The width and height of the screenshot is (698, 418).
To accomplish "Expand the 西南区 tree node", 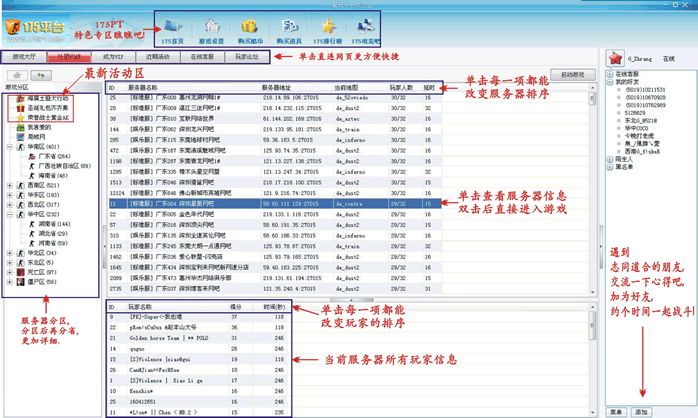I will pyautogui.click(x=10, y=185).
